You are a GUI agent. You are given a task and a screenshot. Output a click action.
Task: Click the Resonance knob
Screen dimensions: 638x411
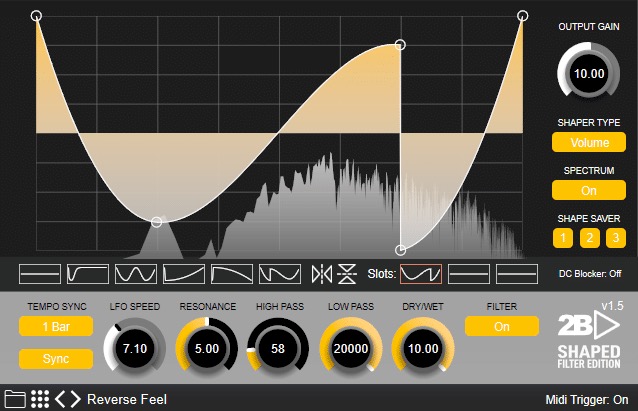[207, 348]
